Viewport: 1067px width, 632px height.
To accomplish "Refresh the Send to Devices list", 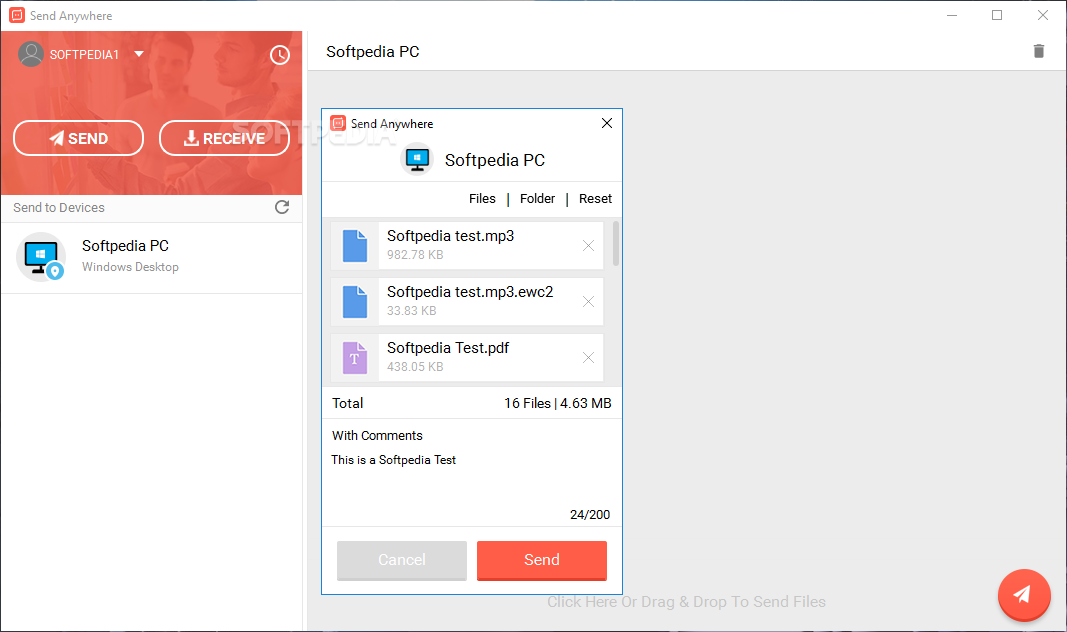I will pos(282,207).
